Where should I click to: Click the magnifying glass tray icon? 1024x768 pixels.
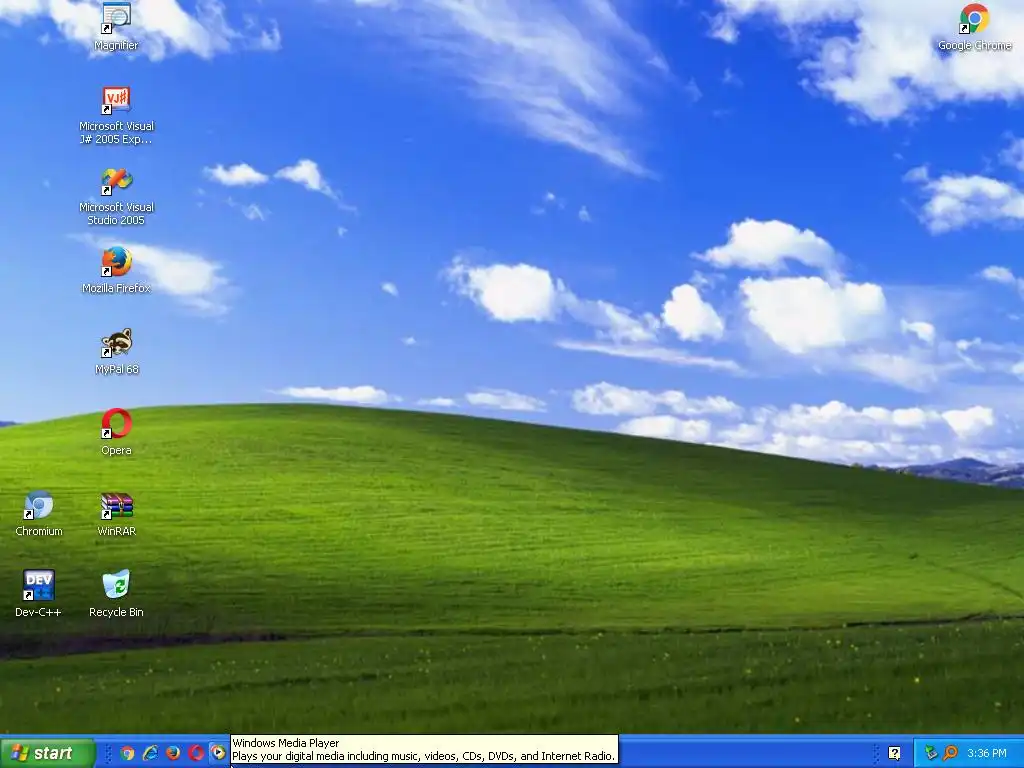pyautogui.click(x=950, y=753)
